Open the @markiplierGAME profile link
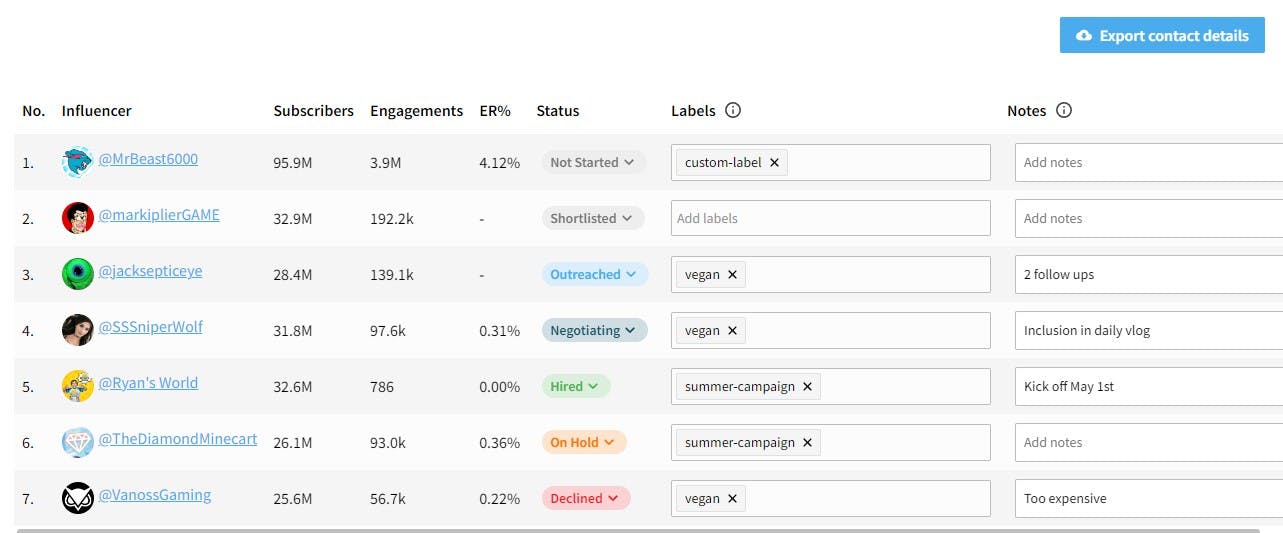The image size is (1283, 533). 158,215
